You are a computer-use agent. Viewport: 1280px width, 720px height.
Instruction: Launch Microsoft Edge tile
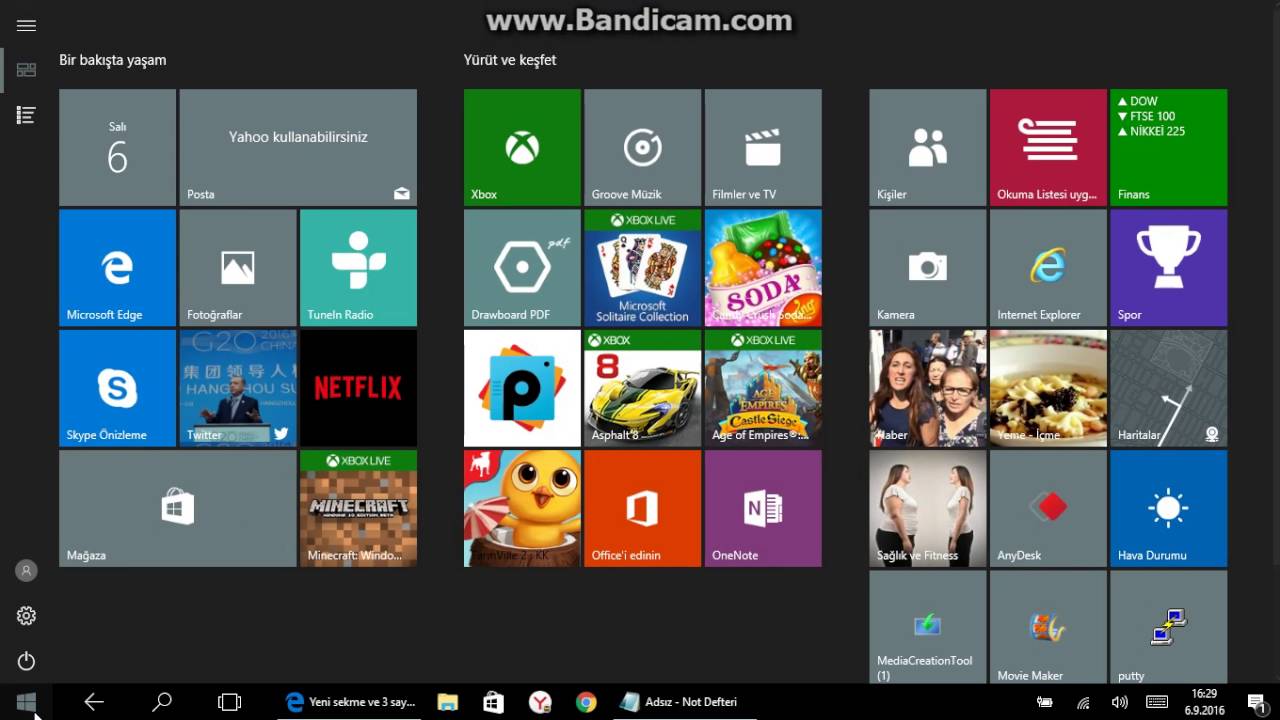[117, 267]
